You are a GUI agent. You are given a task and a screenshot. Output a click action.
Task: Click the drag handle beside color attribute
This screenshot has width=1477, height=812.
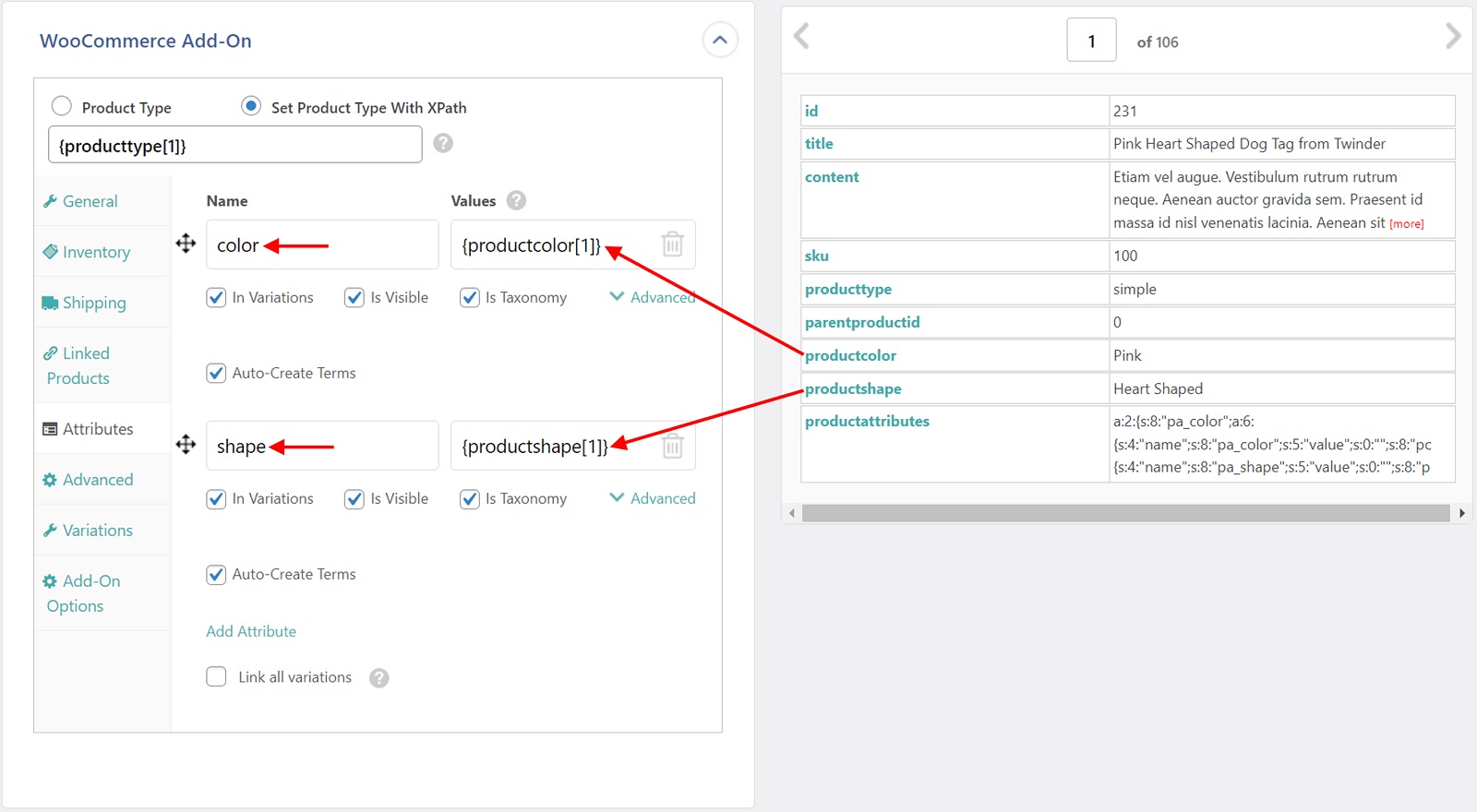[x=186, y=244]
